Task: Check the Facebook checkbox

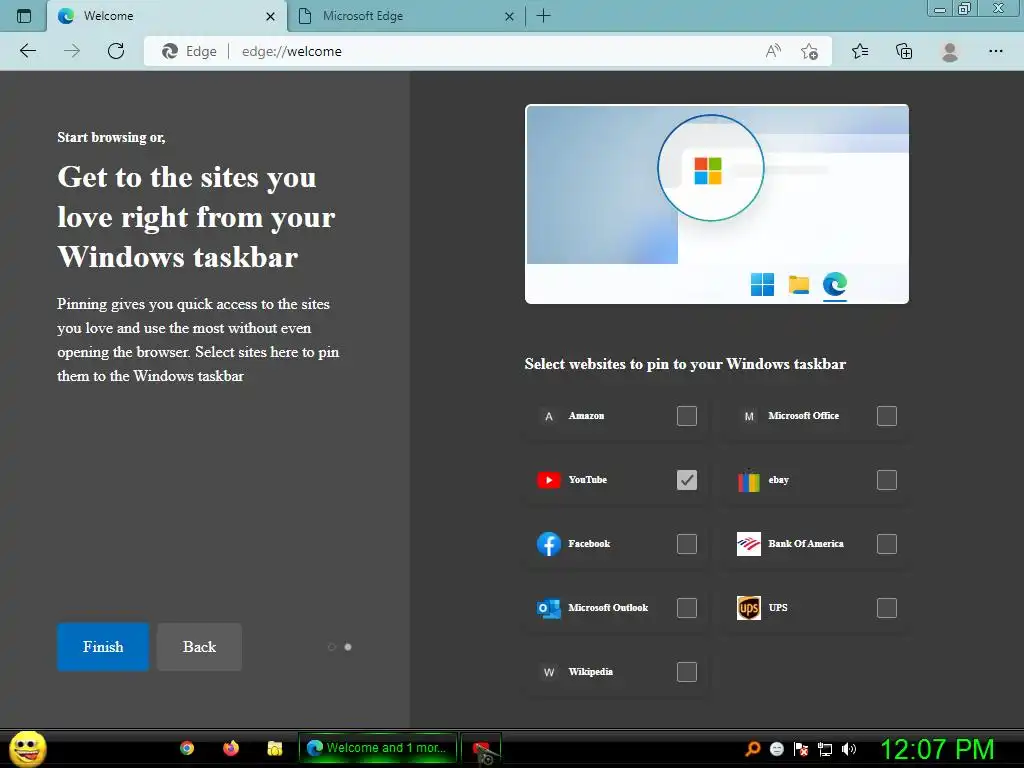Action: point(686,544)
